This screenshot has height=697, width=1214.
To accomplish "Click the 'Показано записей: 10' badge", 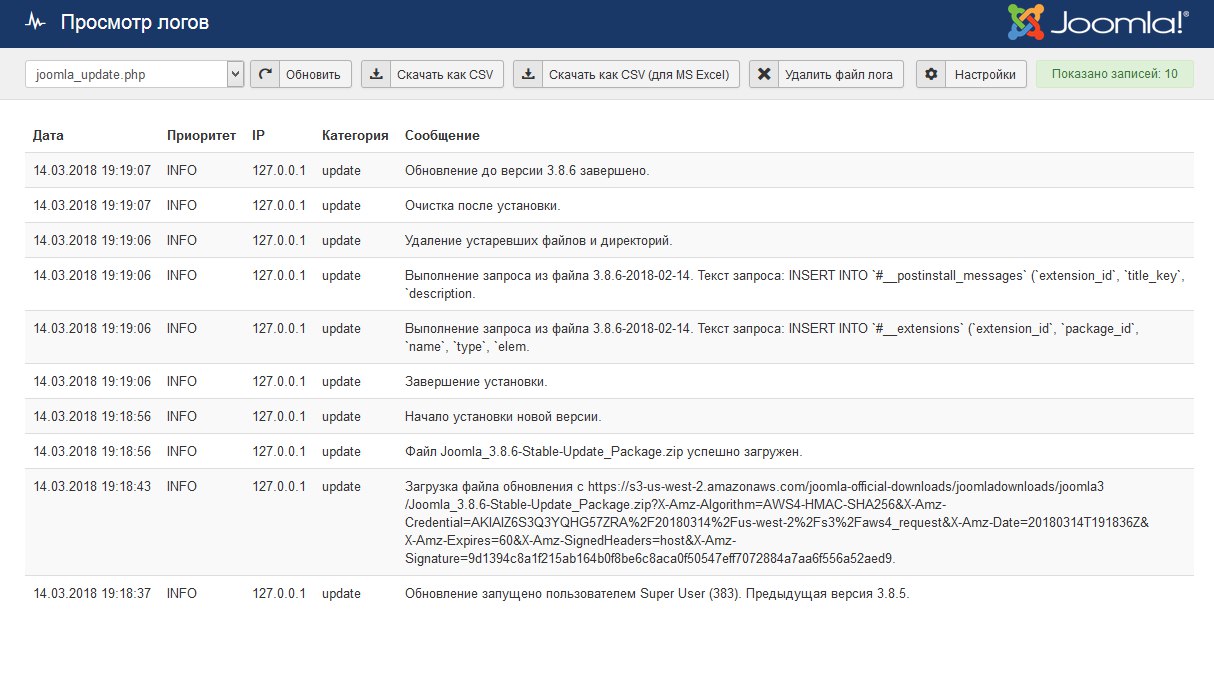I will [1114, 74].
